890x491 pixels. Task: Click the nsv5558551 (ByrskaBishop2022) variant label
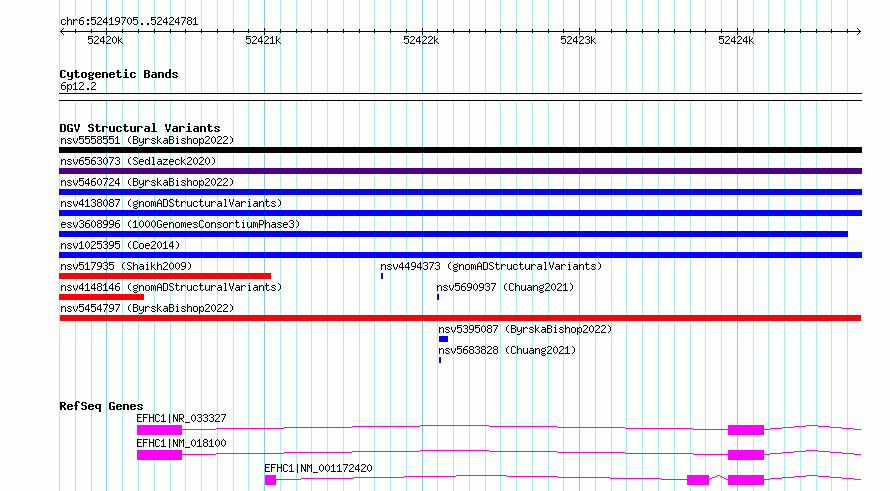pos(147,140)
